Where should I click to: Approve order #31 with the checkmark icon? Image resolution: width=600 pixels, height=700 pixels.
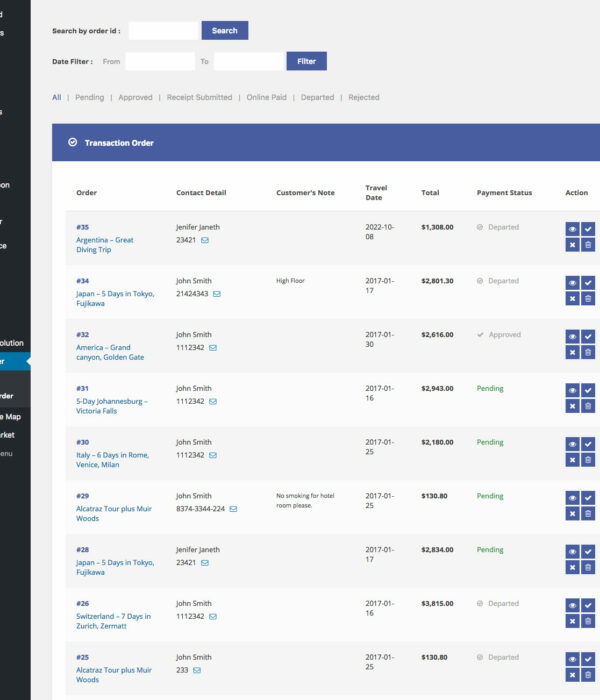pyautogui.click(x=588, y=390)
